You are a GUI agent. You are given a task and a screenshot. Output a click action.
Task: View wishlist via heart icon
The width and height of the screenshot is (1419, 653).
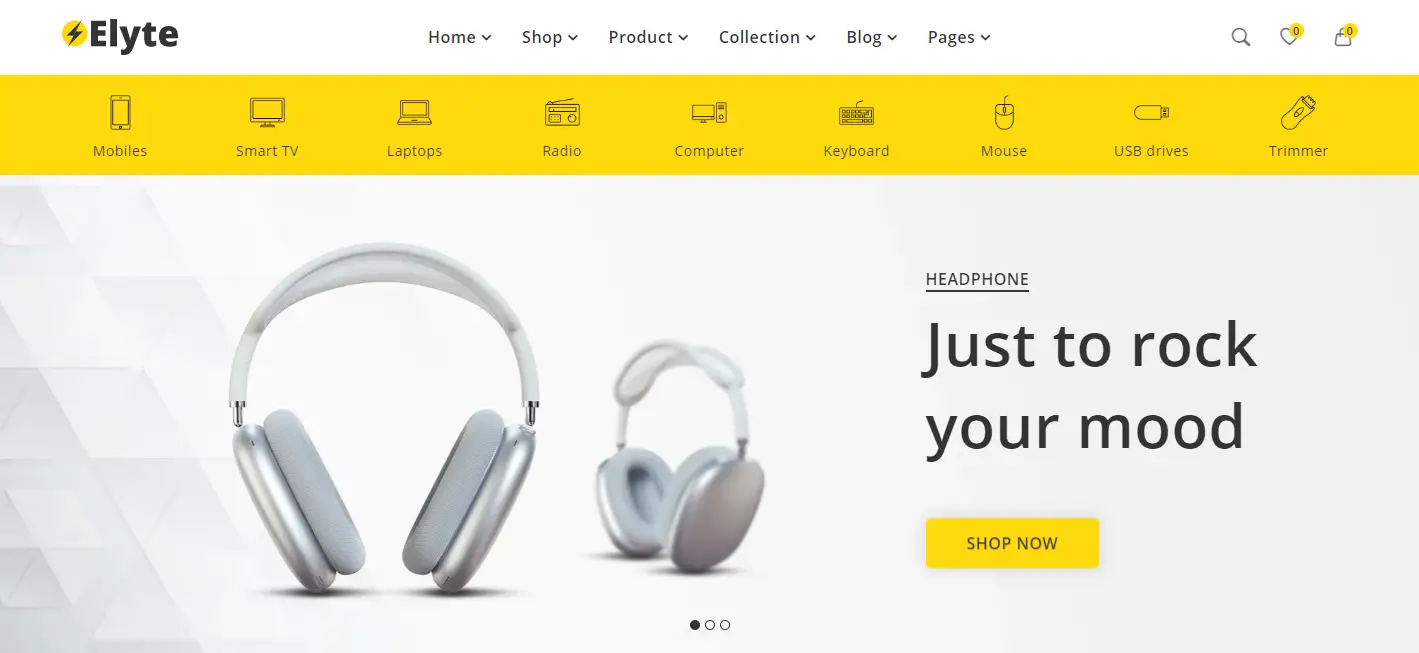pos(1289,37)
